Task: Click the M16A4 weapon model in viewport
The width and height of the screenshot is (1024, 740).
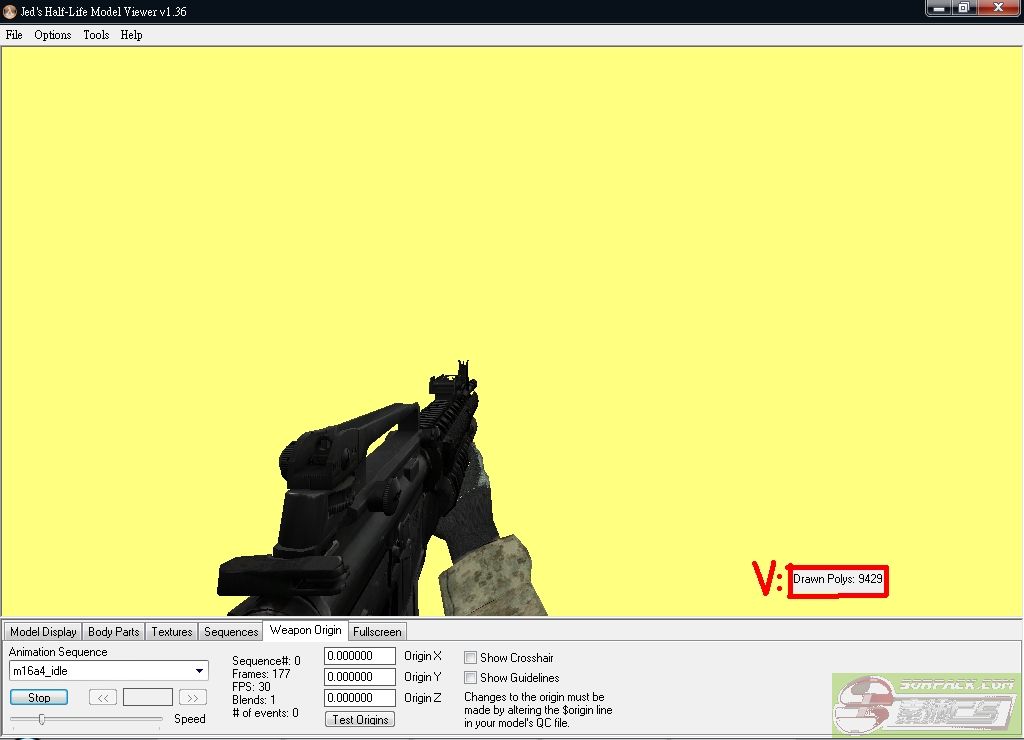Action: click(x=366, y=496)
